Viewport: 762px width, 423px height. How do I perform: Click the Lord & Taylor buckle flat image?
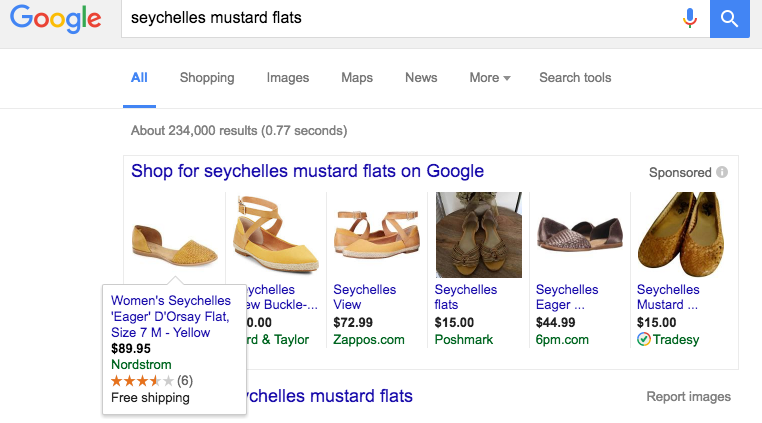(x=276, y=234)
